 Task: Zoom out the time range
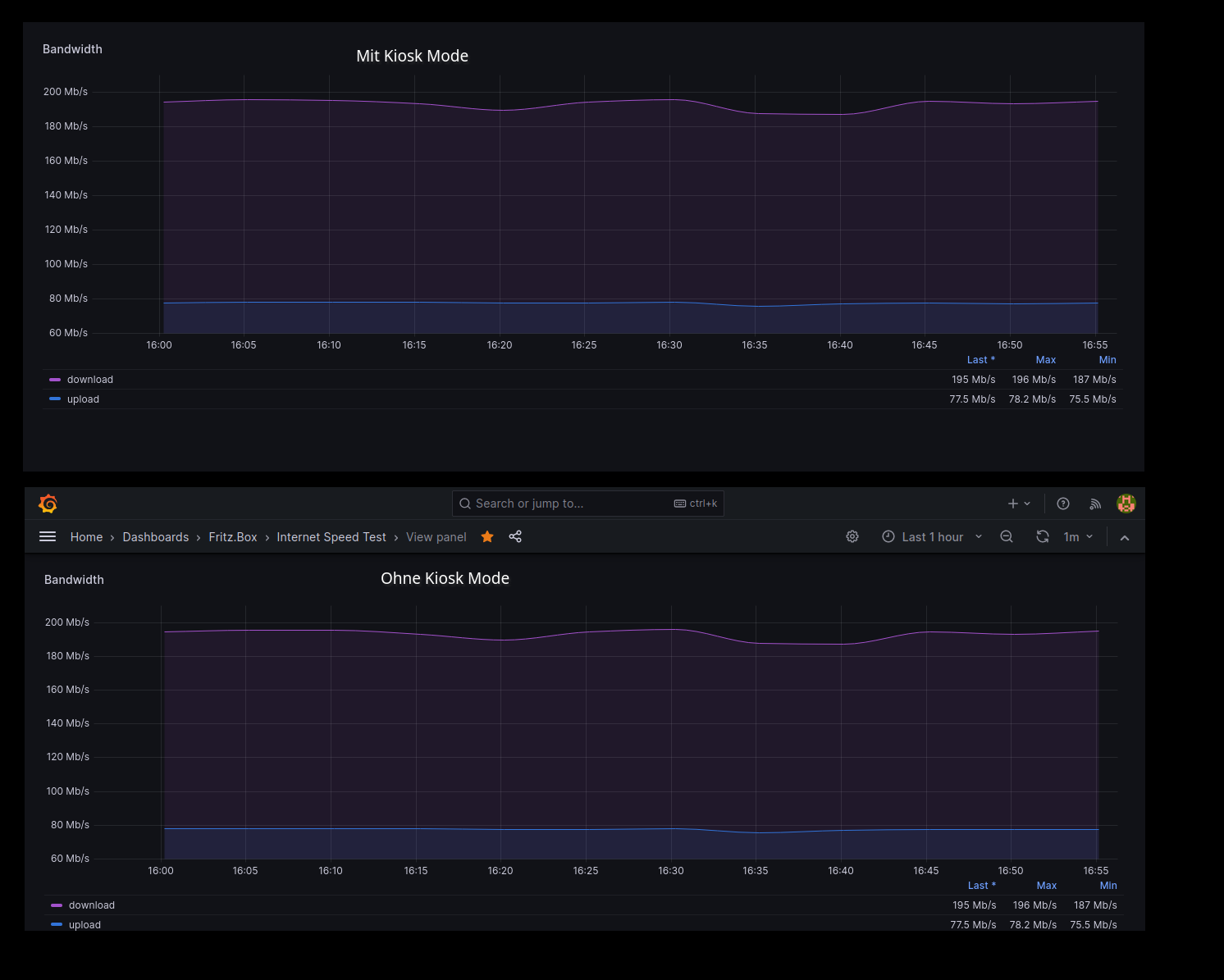pyautogui.click(x=1007, y=536)
